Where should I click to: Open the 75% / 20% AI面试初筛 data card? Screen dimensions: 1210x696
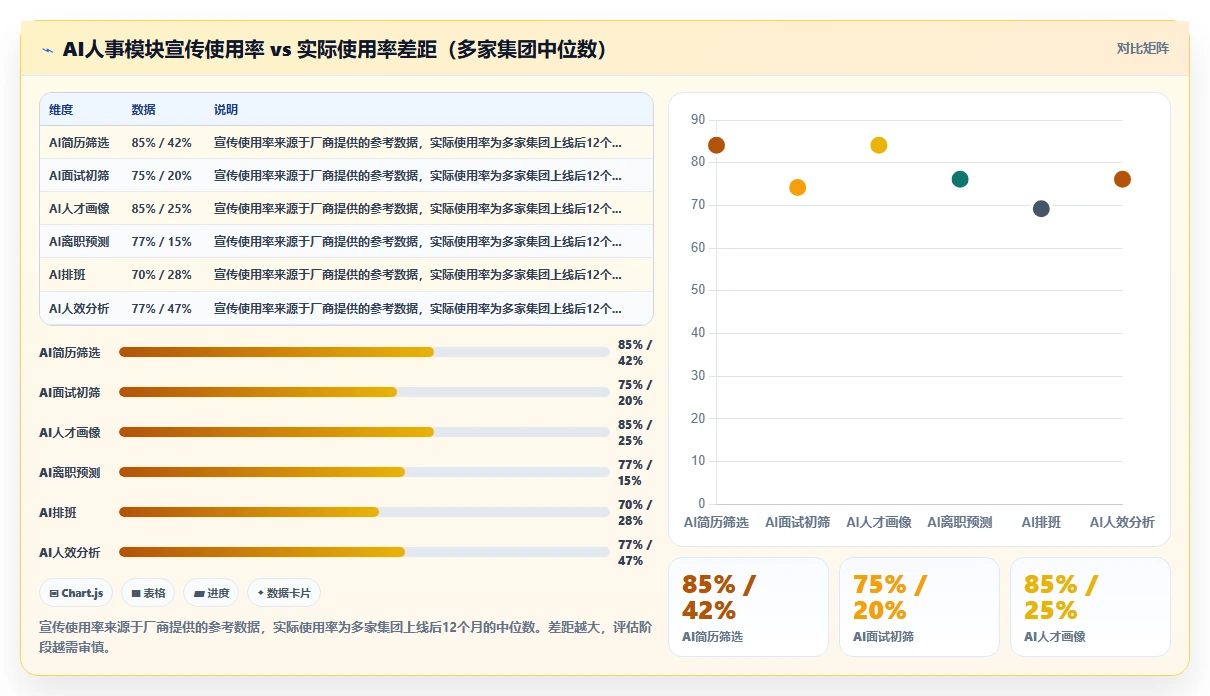pos(919,607)
